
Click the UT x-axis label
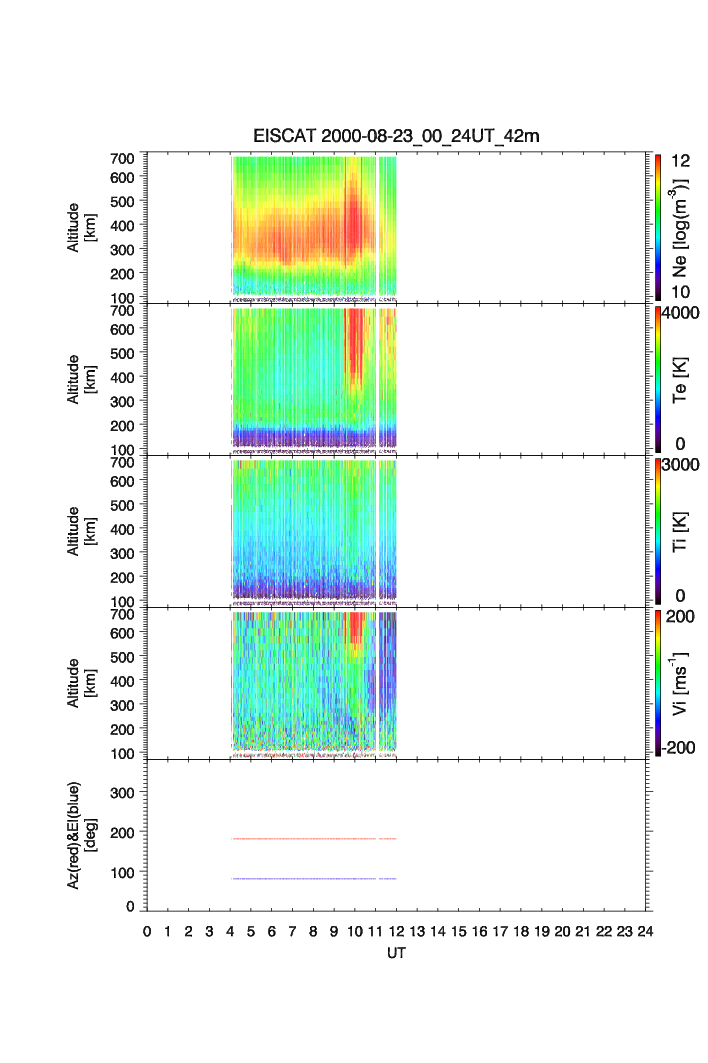[x=396, y=954]
